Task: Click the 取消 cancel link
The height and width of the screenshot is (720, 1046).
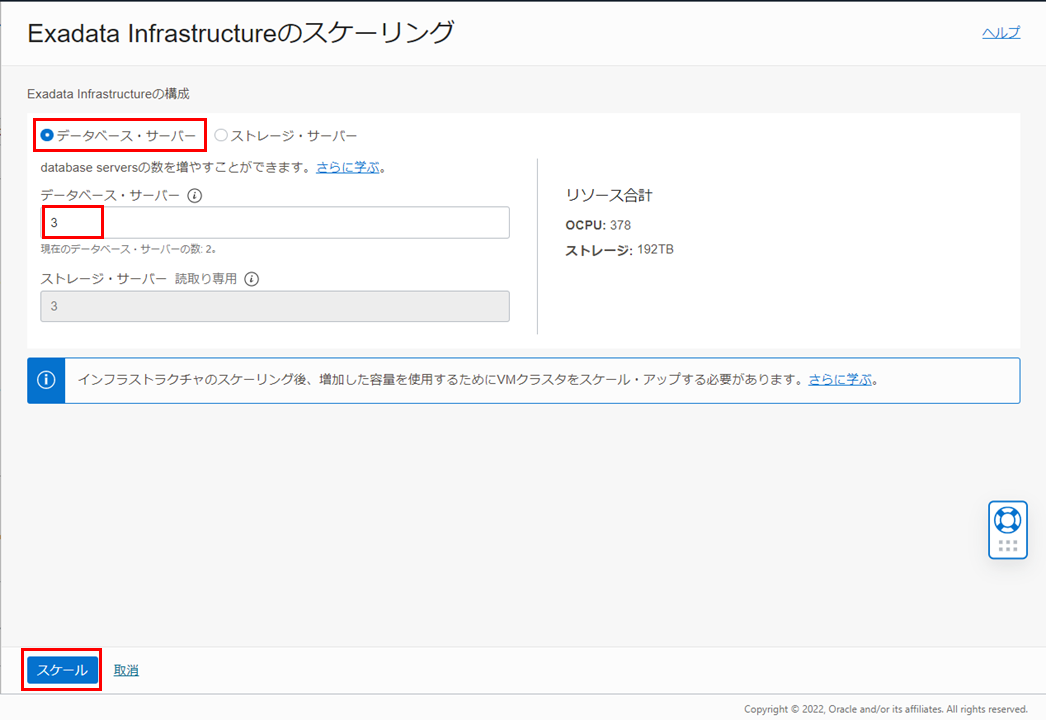Action: [126, 670]
